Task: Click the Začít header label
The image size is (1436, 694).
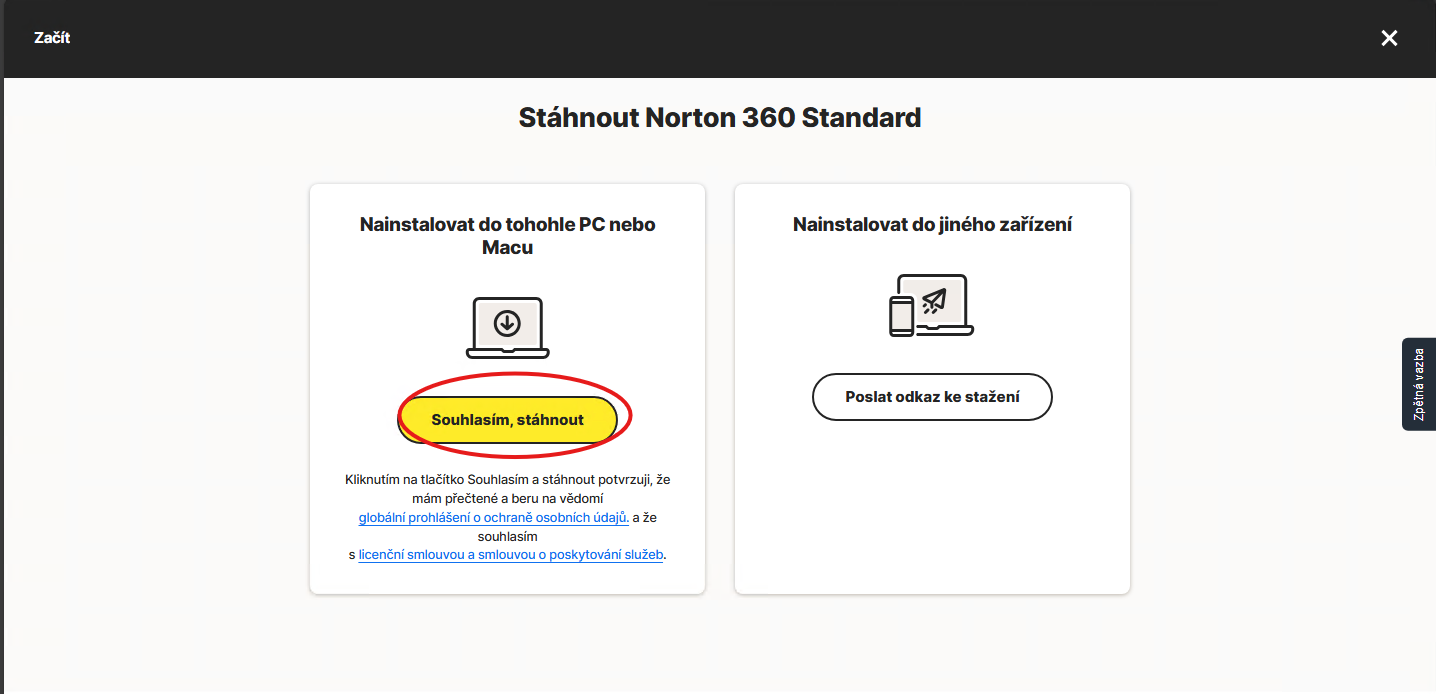Action: [x=52, y=38]
